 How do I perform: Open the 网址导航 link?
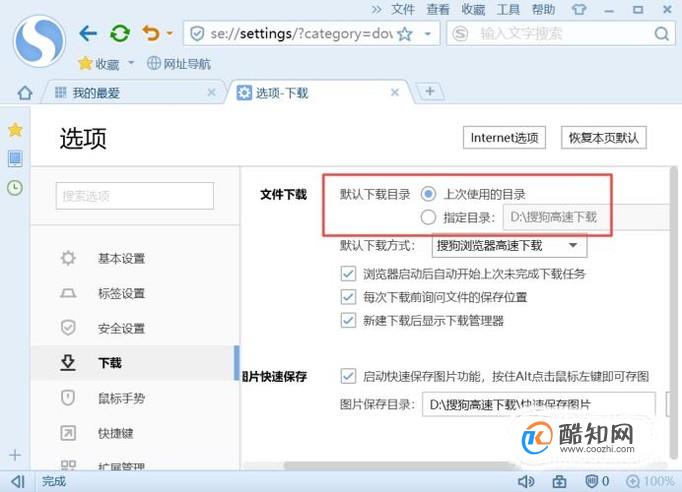tap(179, 64)
